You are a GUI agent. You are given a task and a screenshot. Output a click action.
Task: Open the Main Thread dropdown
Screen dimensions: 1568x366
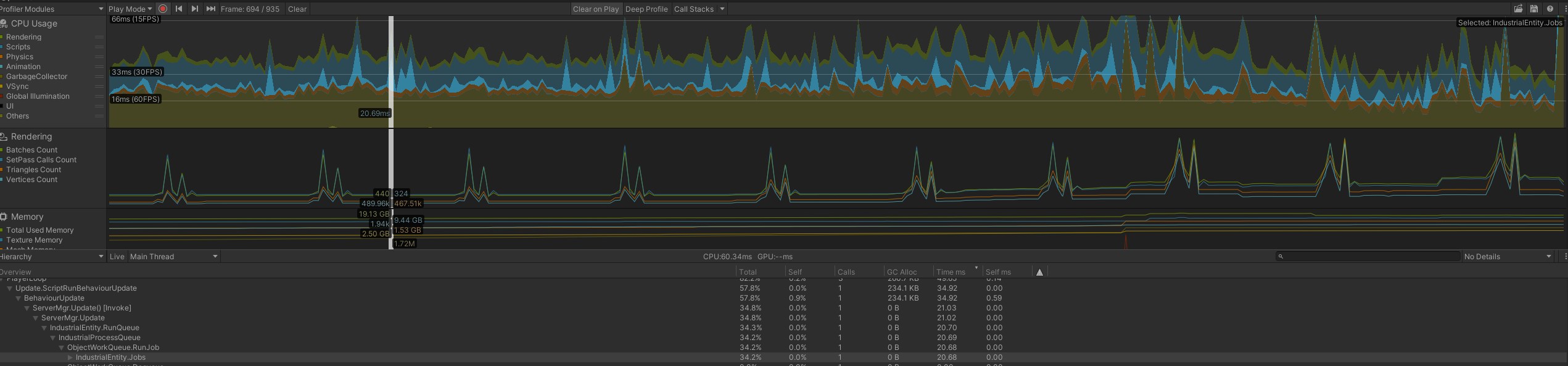(x=173, y=257)
